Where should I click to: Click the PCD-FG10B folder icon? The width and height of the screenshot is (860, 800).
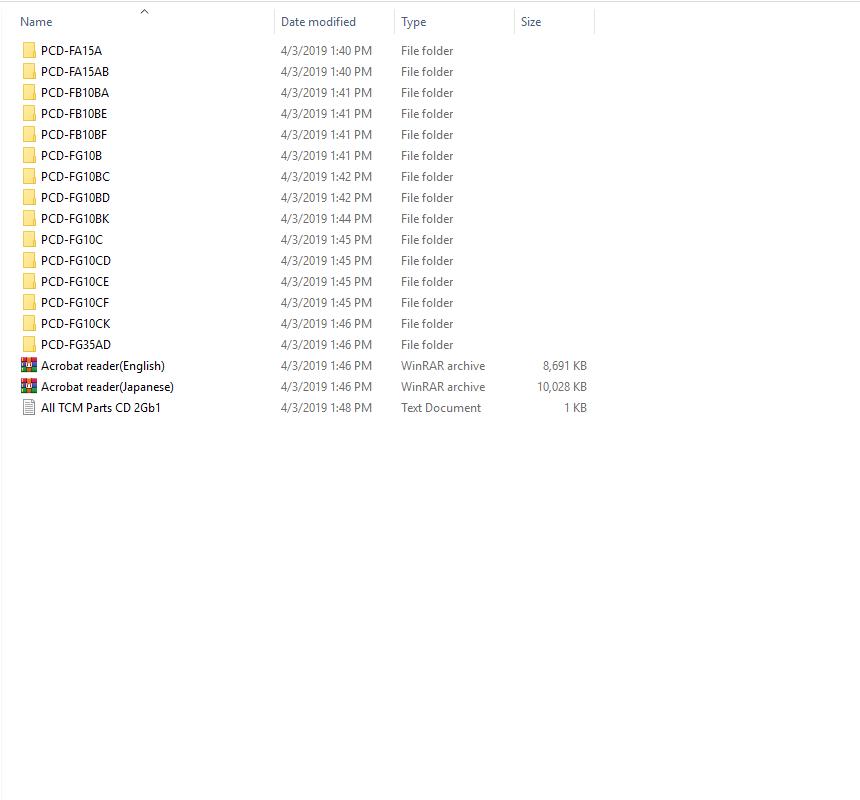29,156
